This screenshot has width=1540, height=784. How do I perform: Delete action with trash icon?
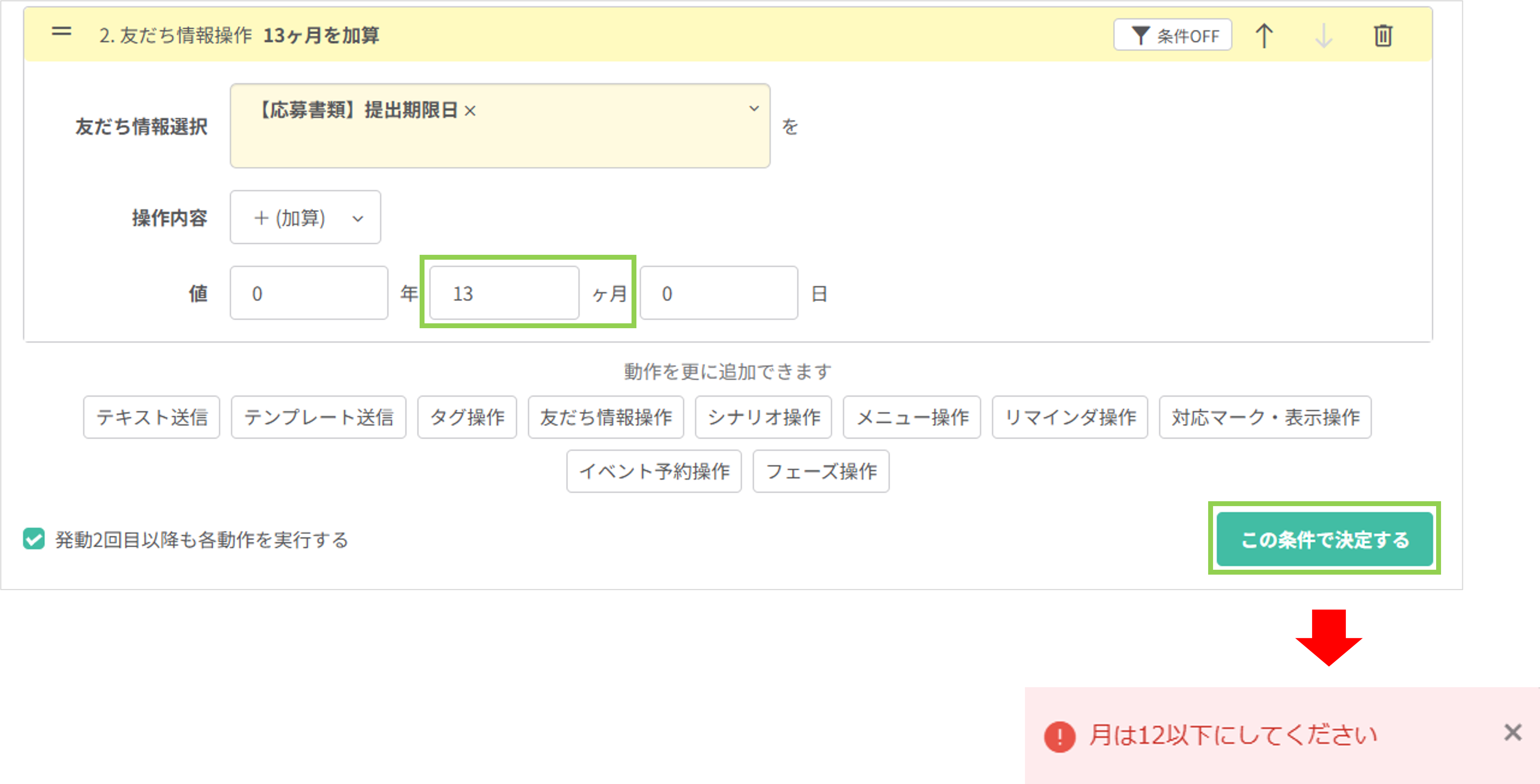click(1383, 36)
